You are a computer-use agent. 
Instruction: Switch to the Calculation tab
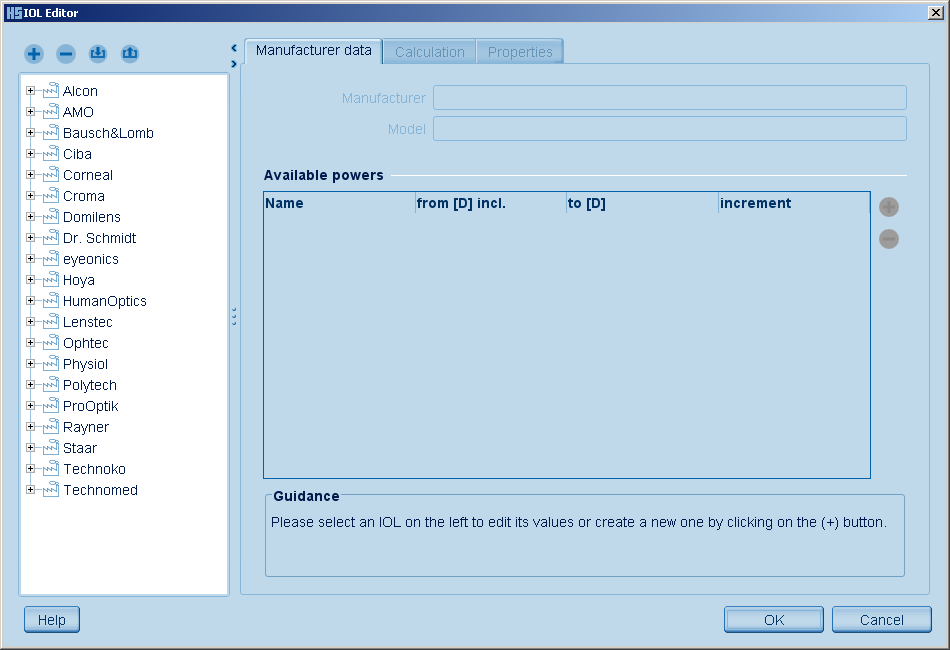pyautogui.click(x=429, y=52)
